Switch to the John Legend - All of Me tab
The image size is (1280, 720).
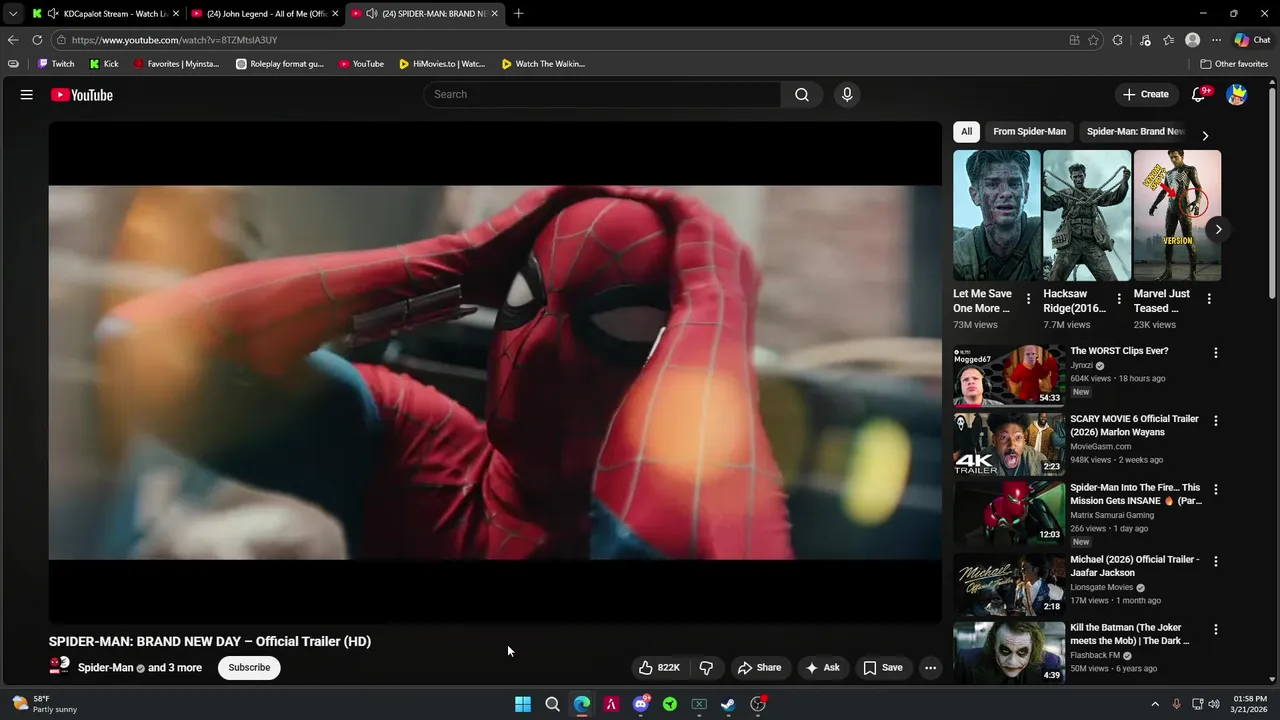265,13
